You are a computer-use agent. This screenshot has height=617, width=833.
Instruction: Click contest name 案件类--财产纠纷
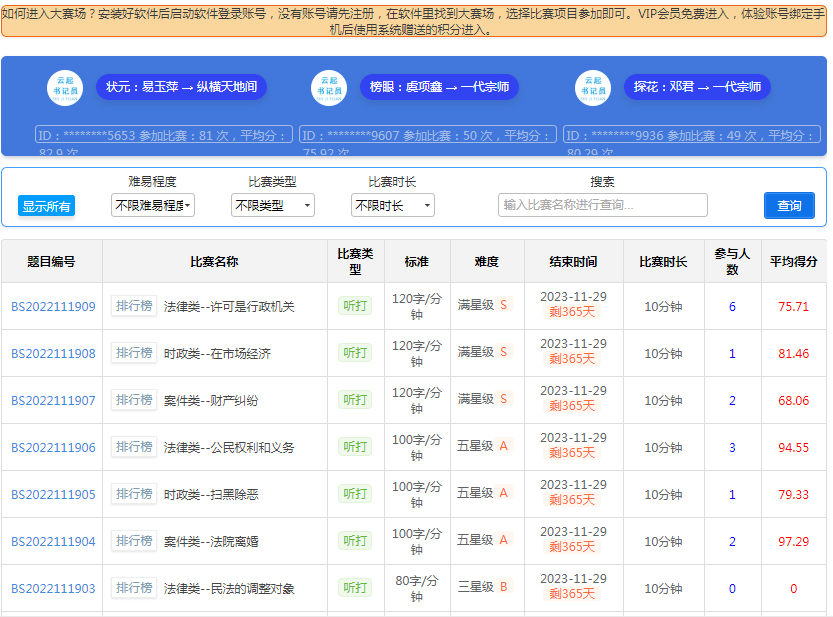tap(211, 401)
